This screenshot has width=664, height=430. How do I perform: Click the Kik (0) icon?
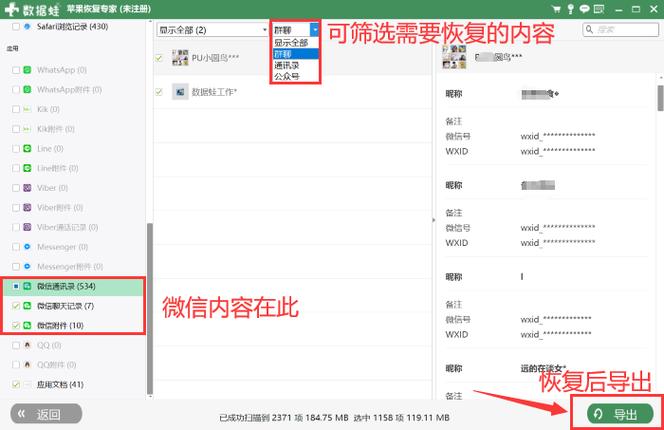(27, 109)
